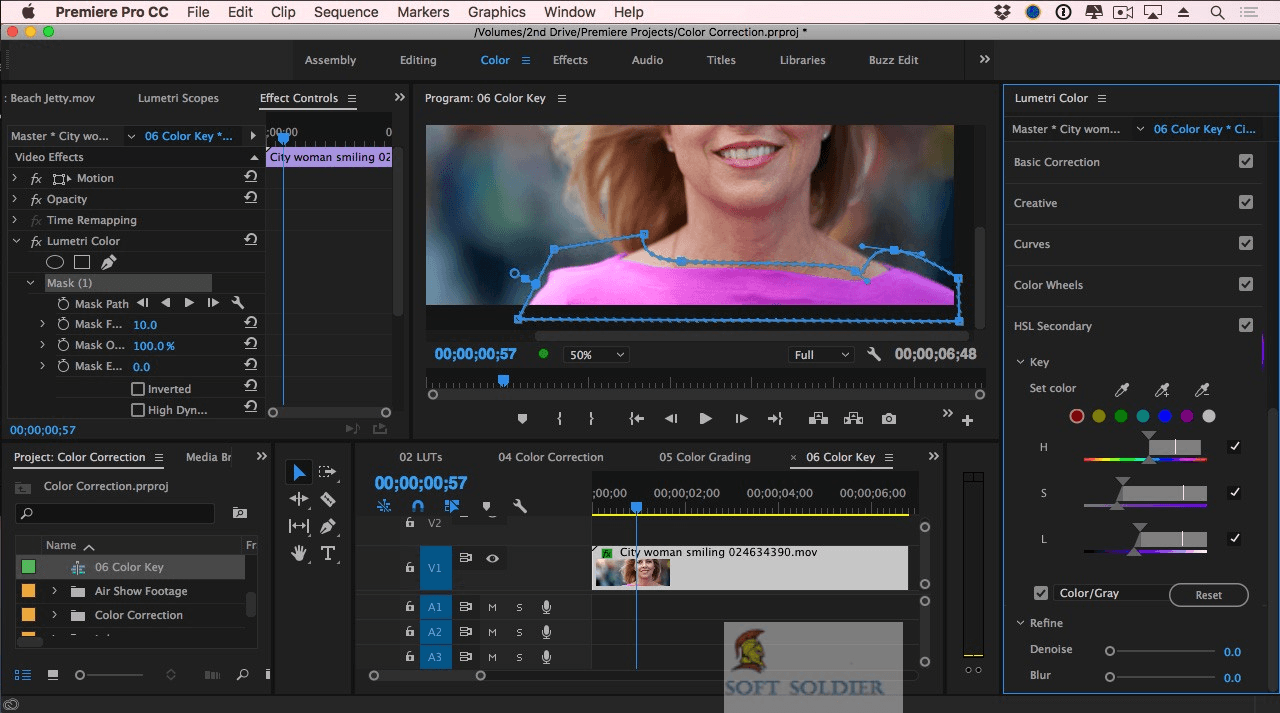This screenshot has height=713, width=1280.
Task: Adjust the Denoise slider handle
Action: (x=1110, y=651)
